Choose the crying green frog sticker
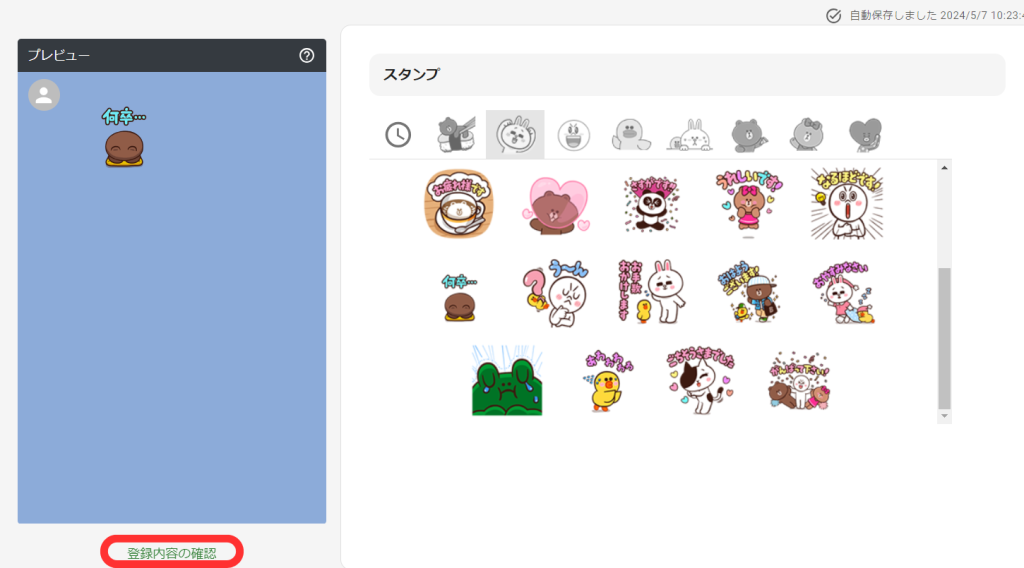The image size is (1024, 568). 507,381
